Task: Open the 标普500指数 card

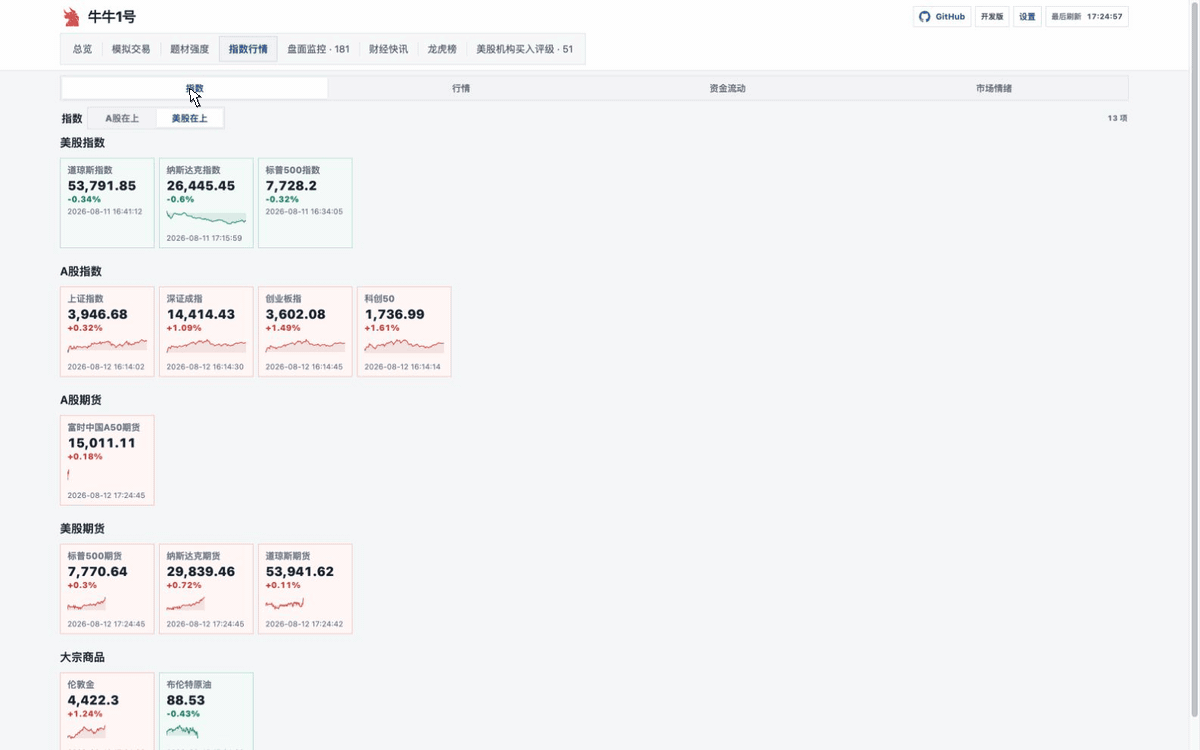Action: 305,203
